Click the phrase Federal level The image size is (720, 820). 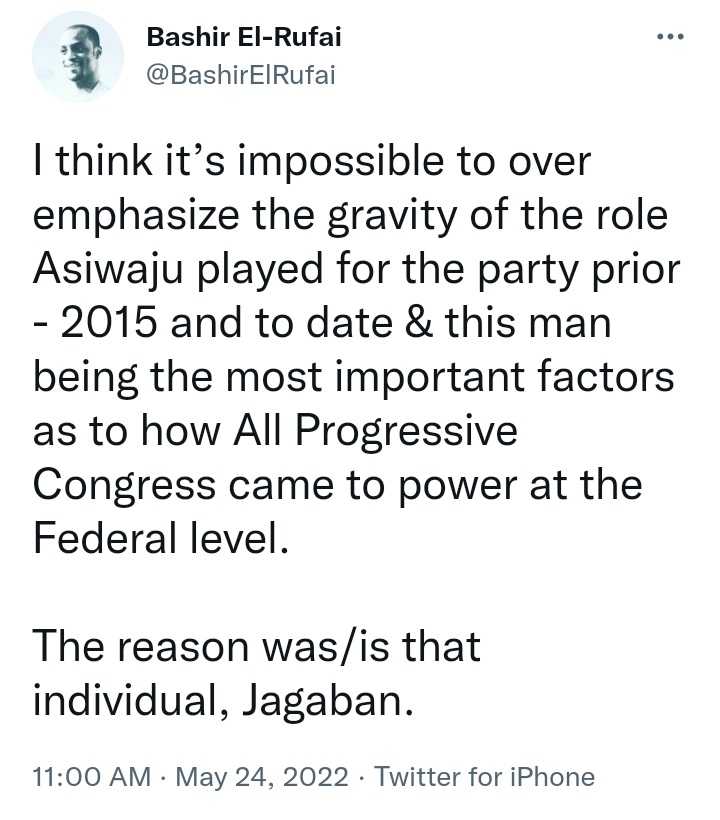click(x=165, y=538)
